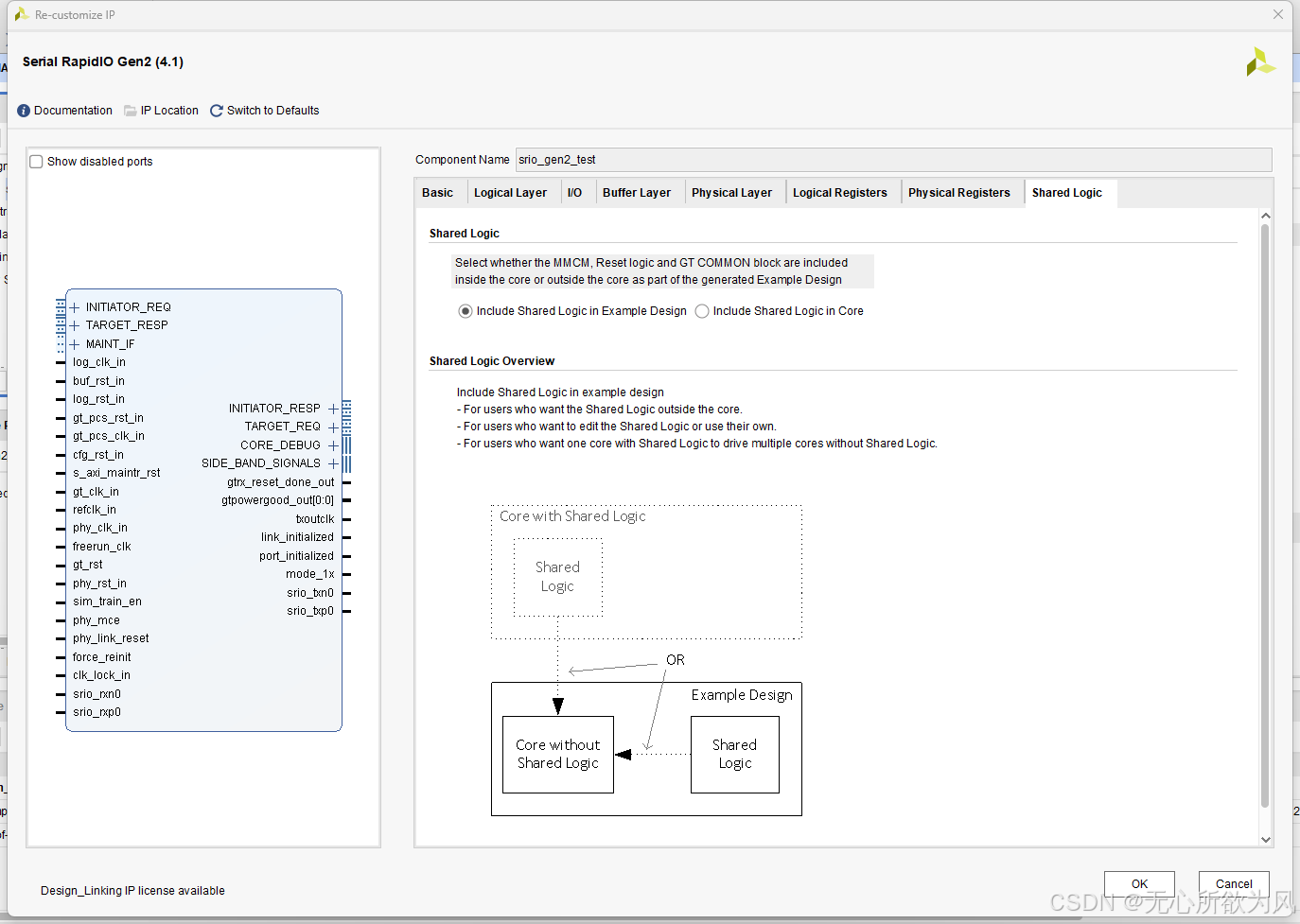Expand the CORE_DEBUG output group
1300x924 pixels.
tap(333, 445)
